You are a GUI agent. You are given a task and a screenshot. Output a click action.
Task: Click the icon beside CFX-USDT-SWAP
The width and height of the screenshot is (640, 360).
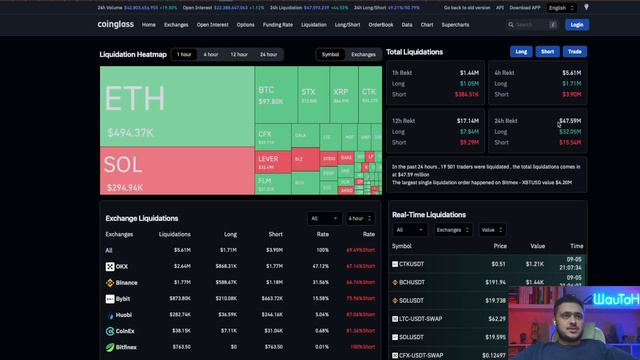(395, 356)
